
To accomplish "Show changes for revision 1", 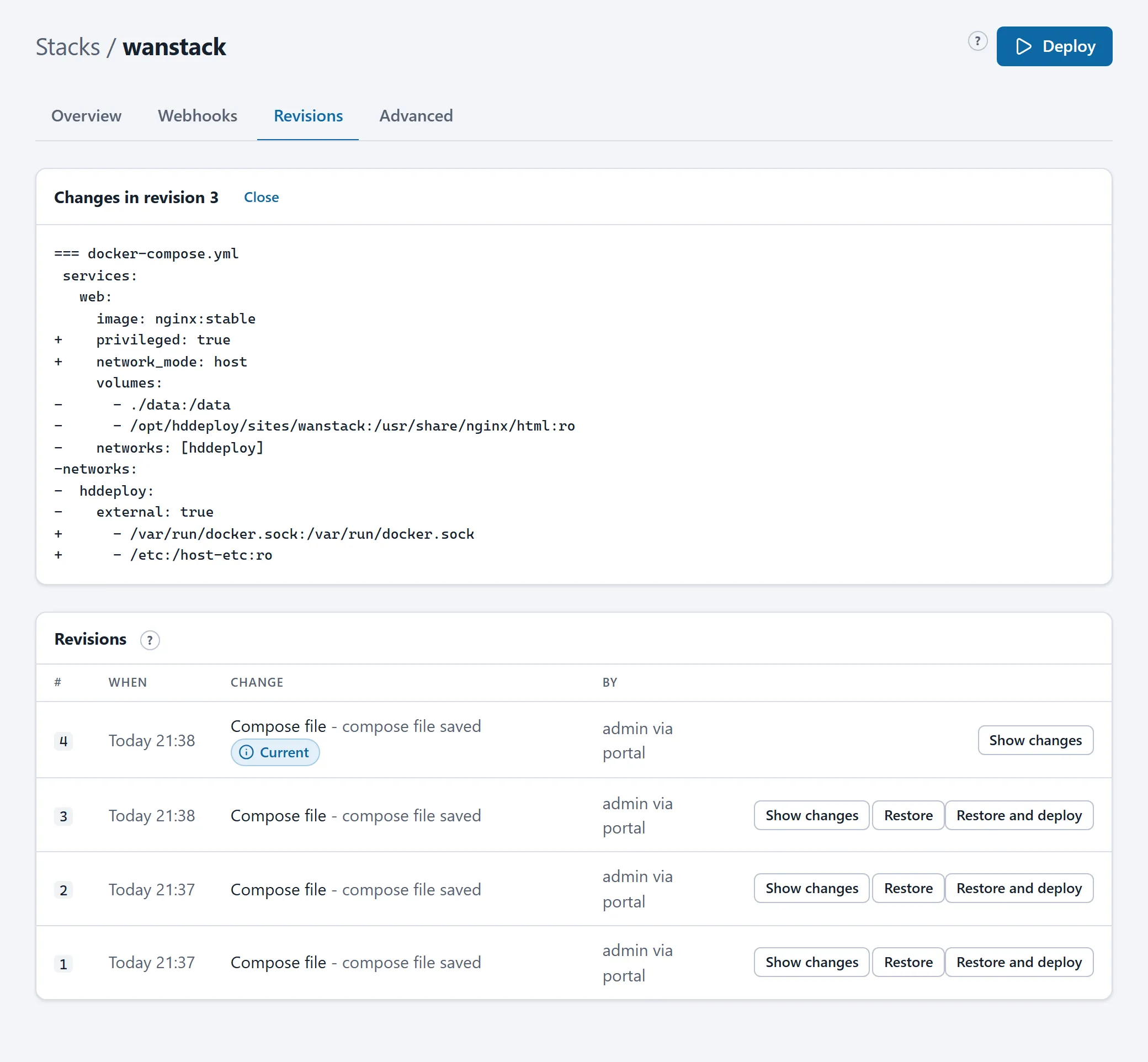I will (x=811, y=962).
